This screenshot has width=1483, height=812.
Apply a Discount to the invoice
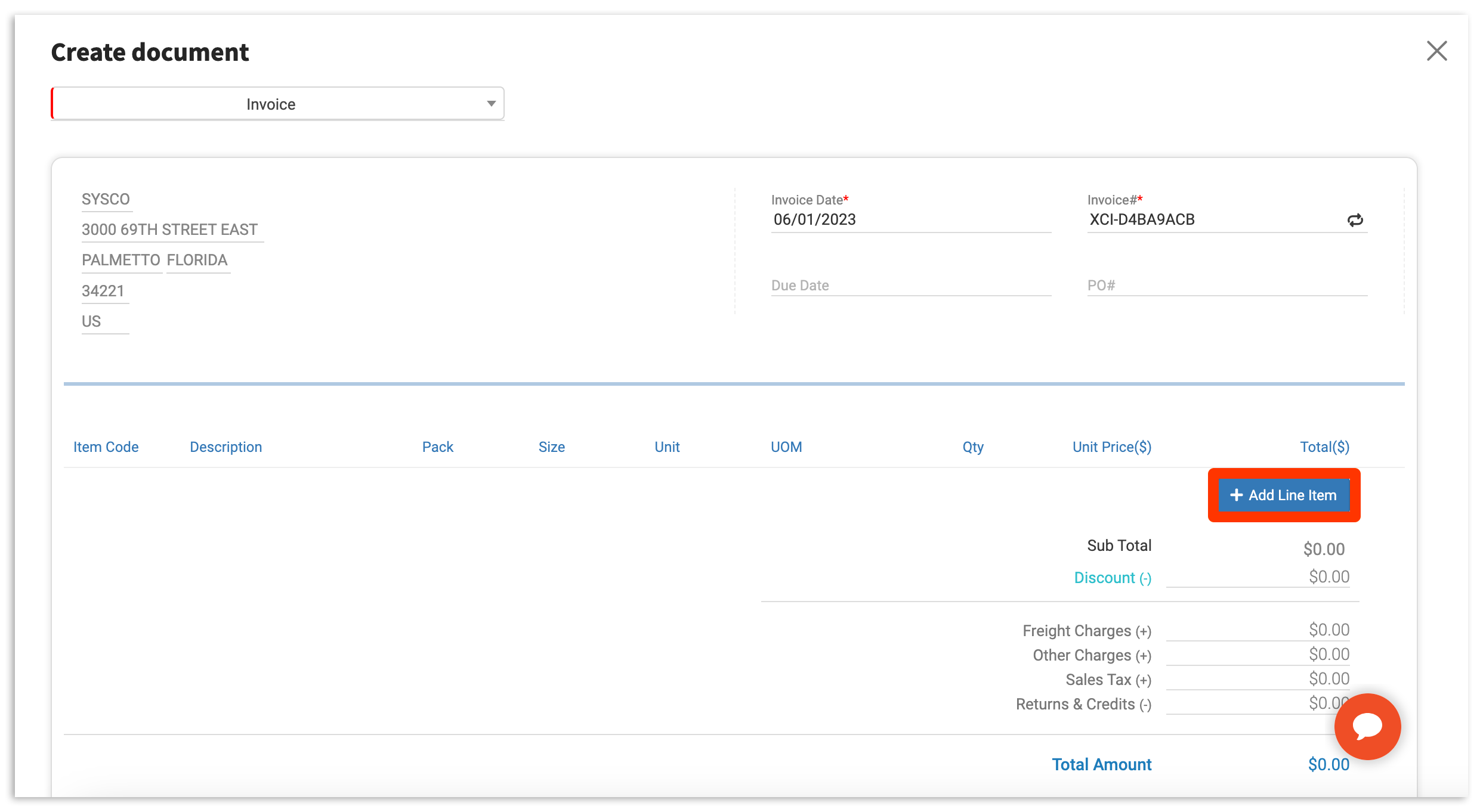click(x=1112, y=577)
